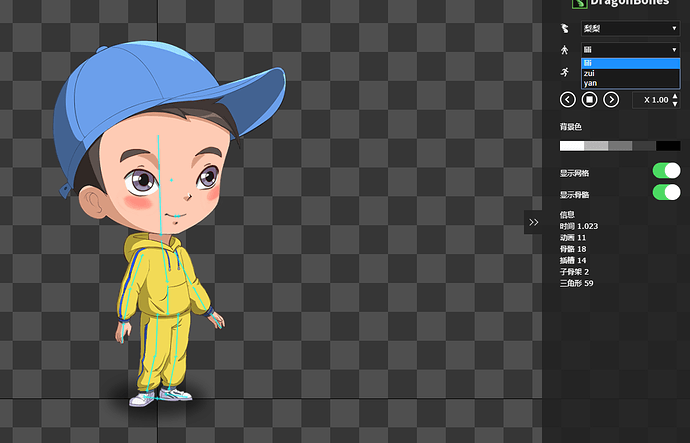
Task: Click the dragon skeleton data icon
Action: (565, 29)
